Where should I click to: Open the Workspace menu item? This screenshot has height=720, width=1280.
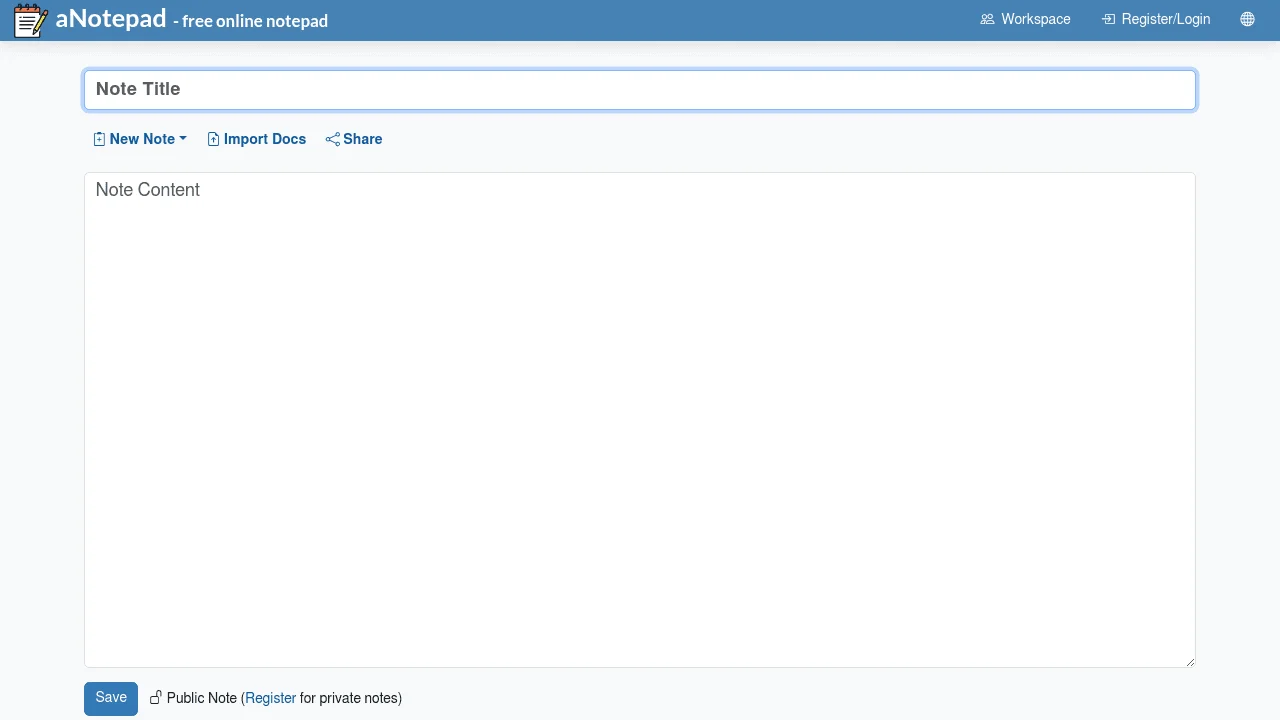pos(1035,19)
